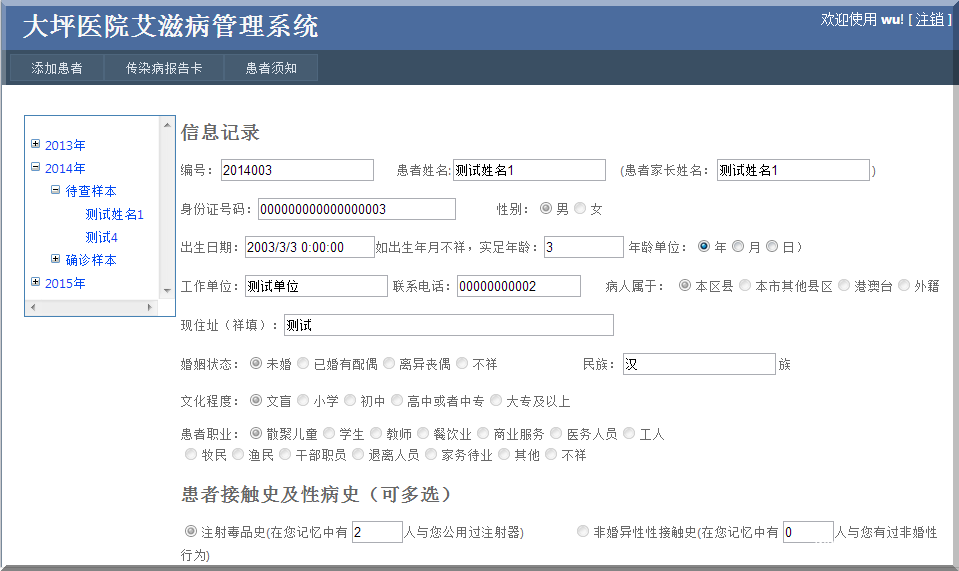
Task: Select occupation 医务人员
Action: point(557,433)
